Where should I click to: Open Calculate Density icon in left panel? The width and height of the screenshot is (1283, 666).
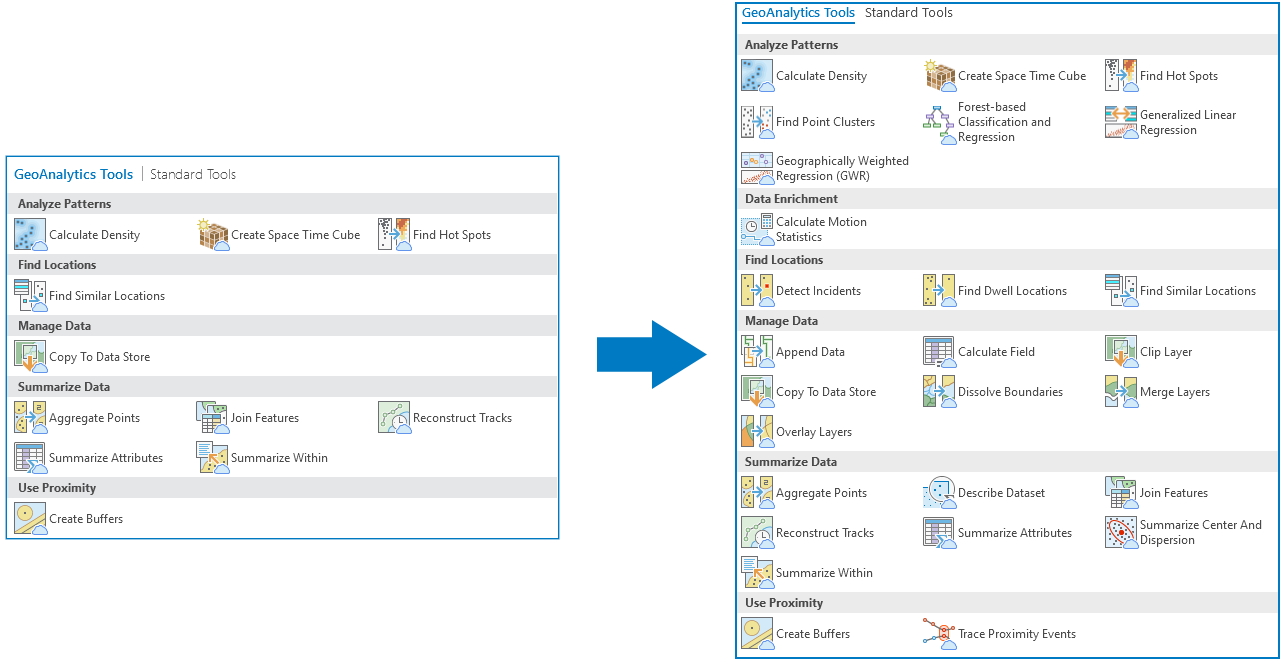click(30, 235)
